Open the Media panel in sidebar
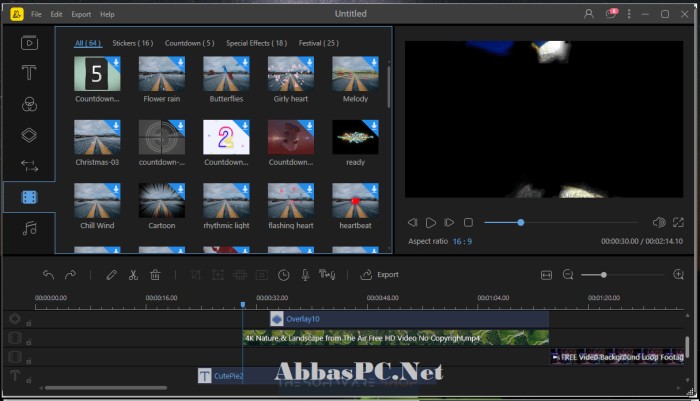 click(x=29, y=43)
